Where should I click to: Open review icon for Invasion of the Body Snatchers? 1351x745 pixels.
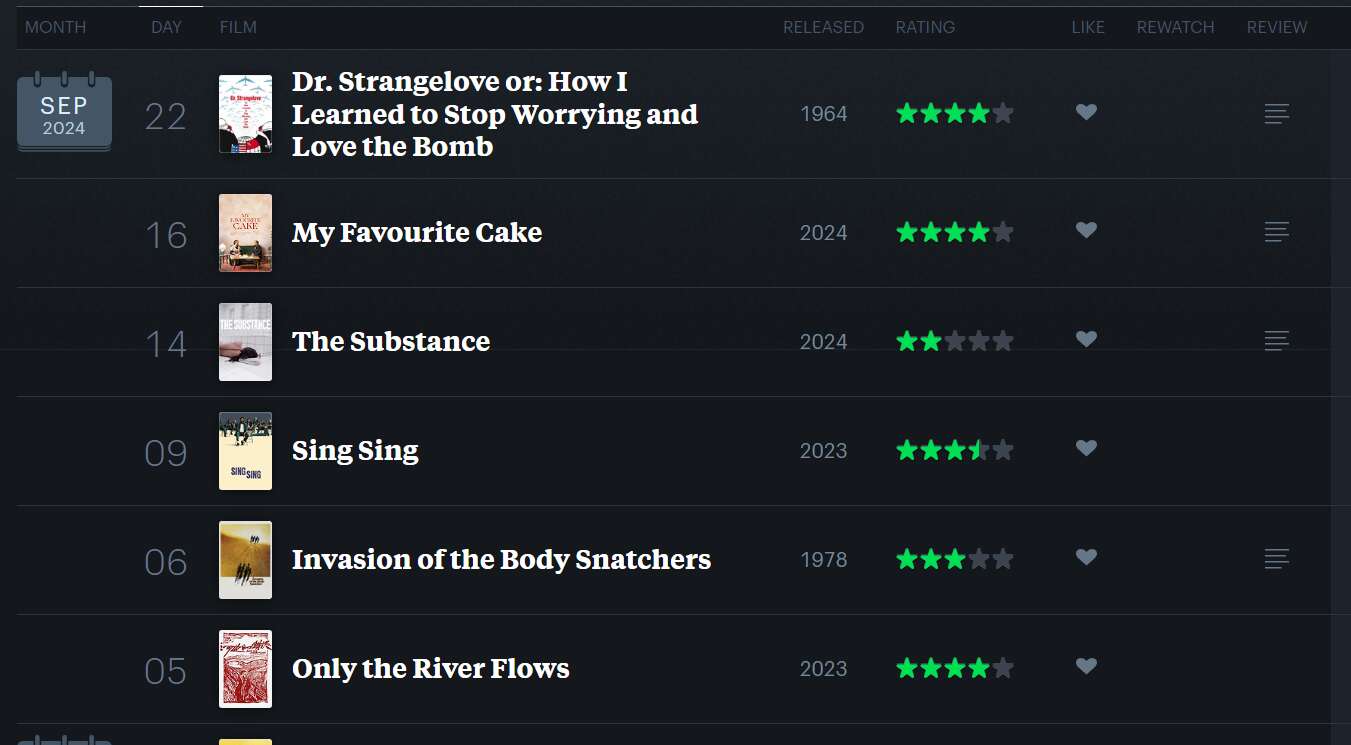(1276, 559)
